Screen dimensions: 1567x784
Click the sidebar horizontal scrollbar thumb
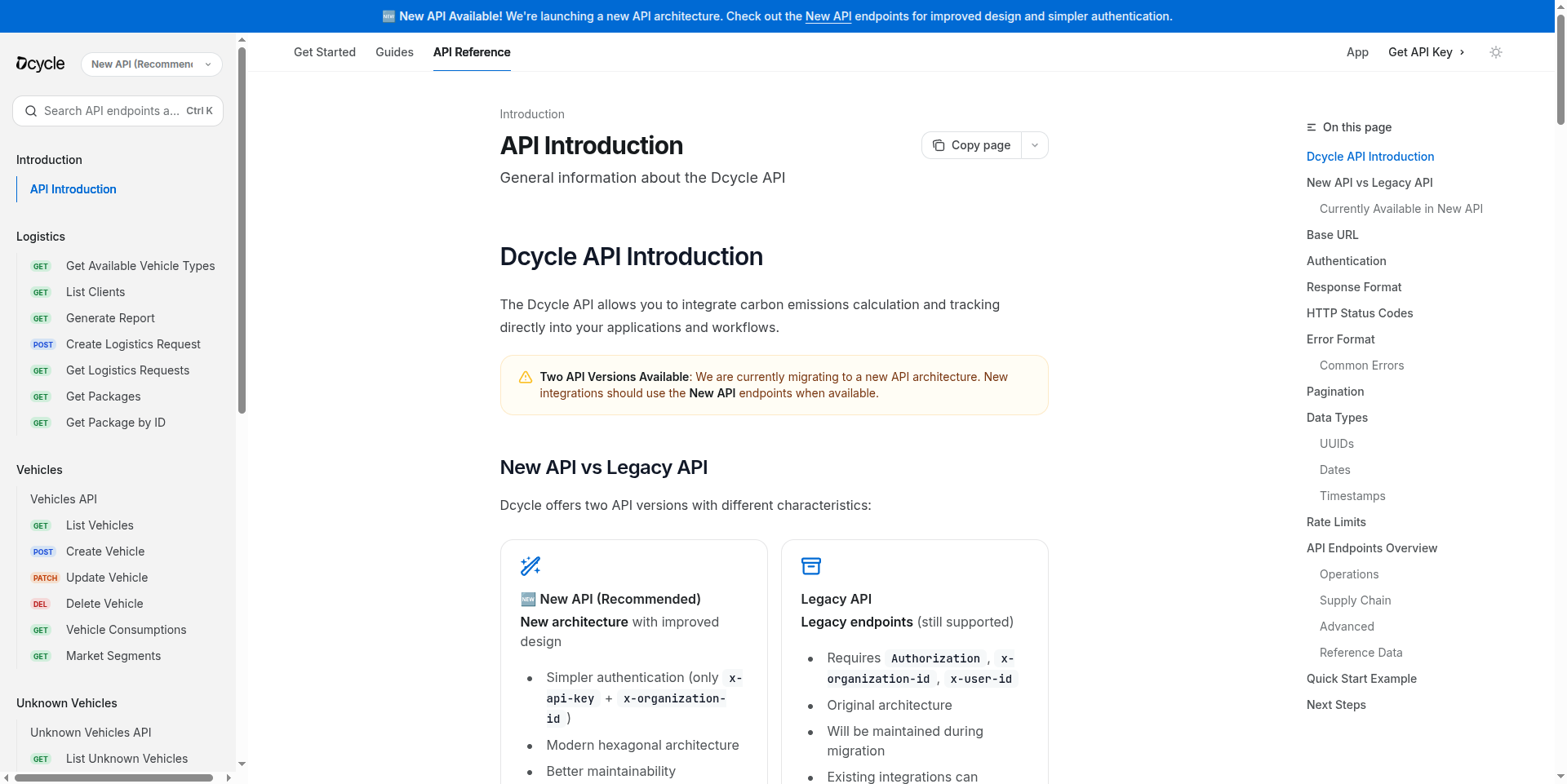pyautogui.click(x=113, y=777)
